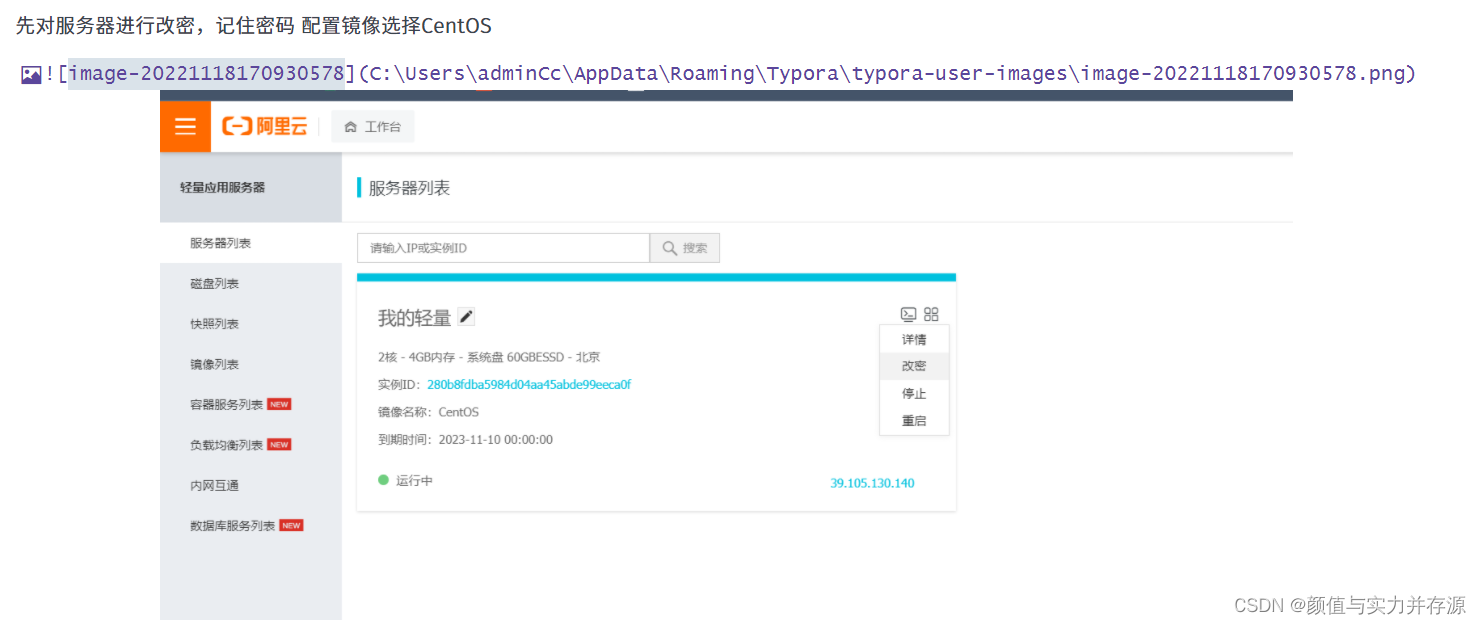
Task: Click the 运行中 running status text
Action: pyautogui.click(x=414, y=481)
